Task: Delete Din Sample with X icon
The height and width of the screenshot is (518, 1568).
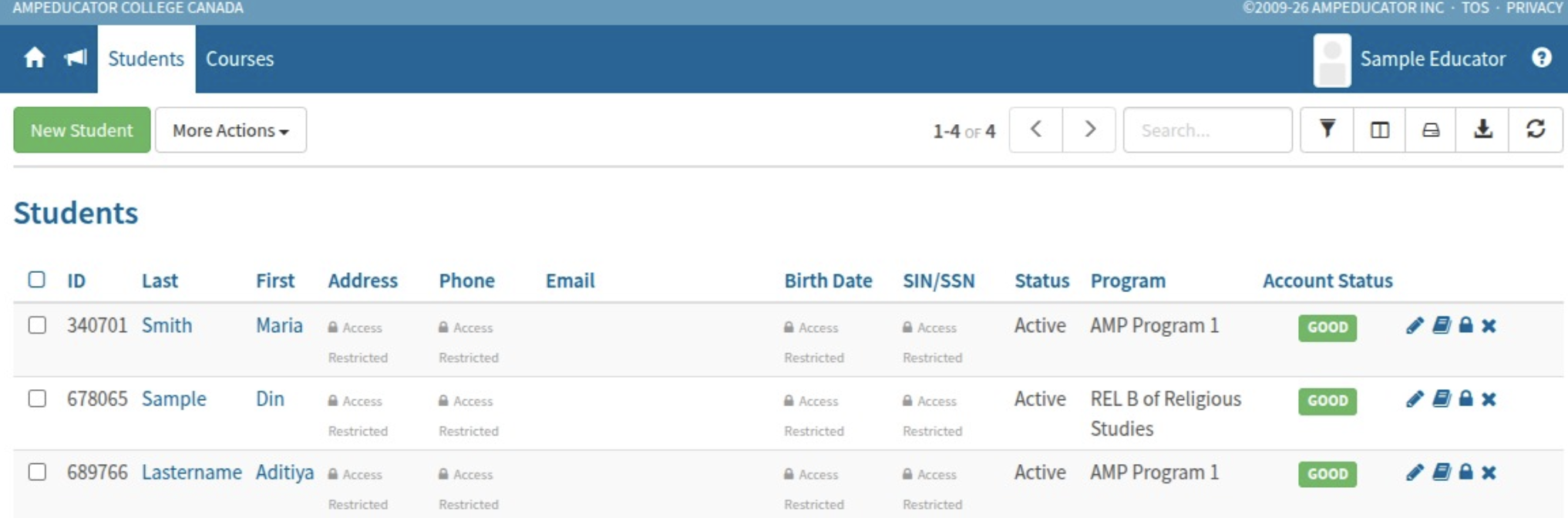Action: pyautogui.click(x=1489, y=399)
